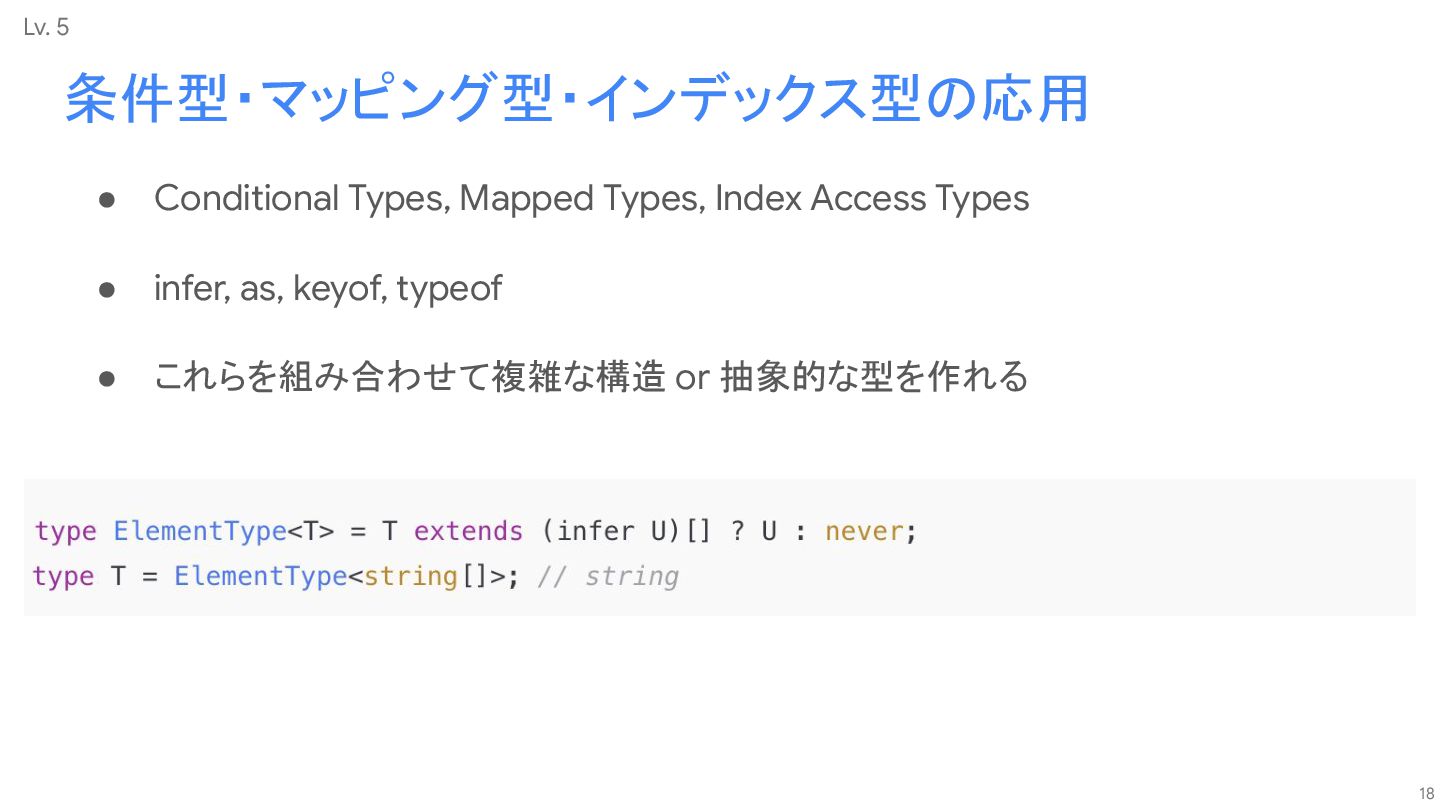The width and height of the screenshot is (1440, 810).
Task: Click the 'infer, as, keyof, typeof' bullet
Action: coord(328,289)
